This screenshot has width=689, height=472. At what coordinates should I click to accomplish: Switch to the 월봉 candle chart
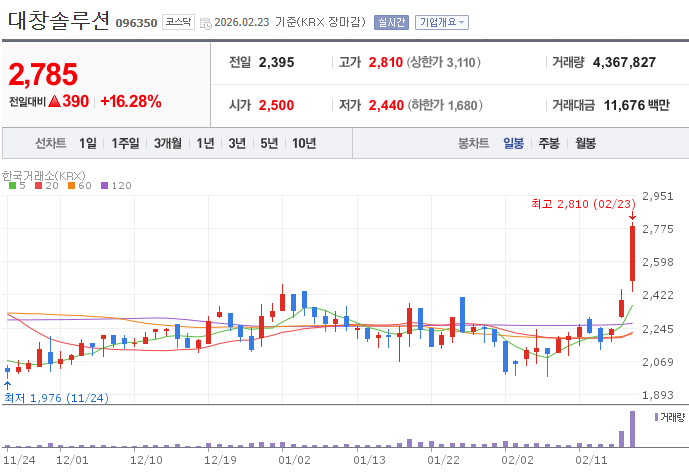[x=585, y=143]
